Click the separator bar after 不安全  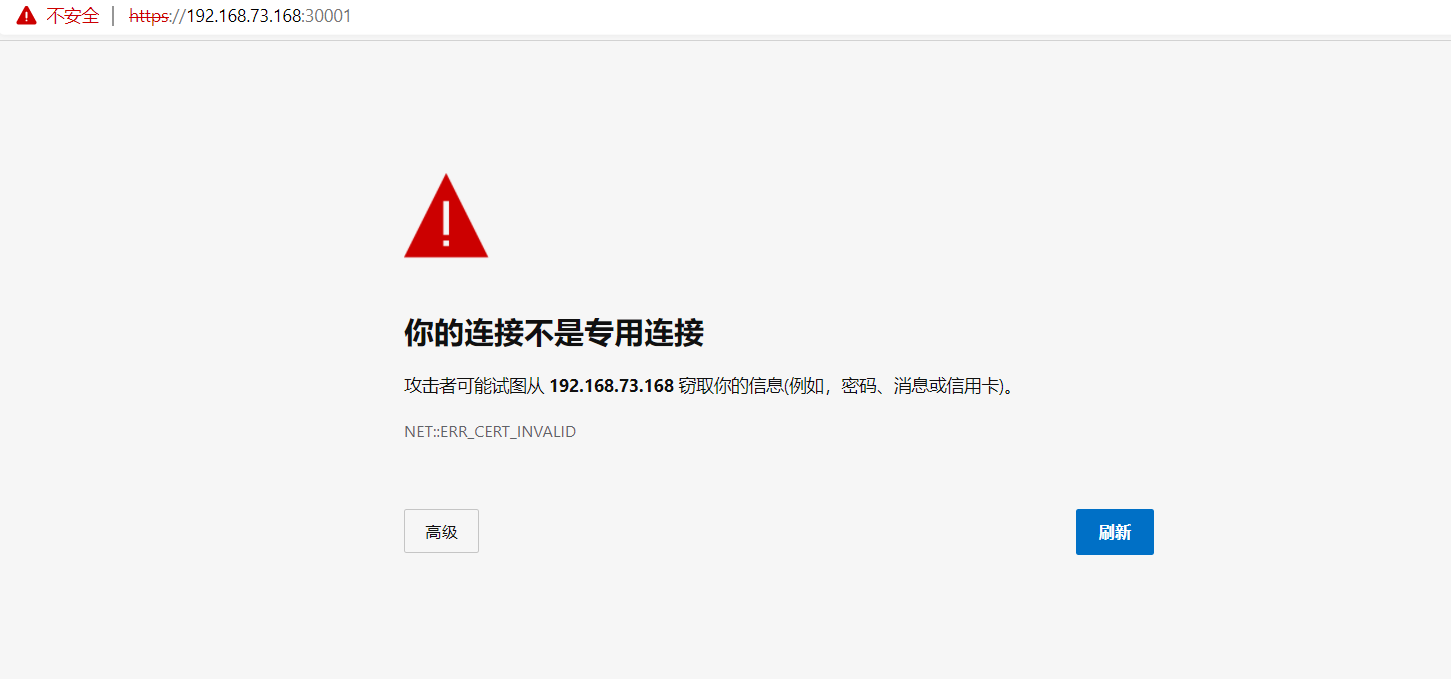point(114,17)
